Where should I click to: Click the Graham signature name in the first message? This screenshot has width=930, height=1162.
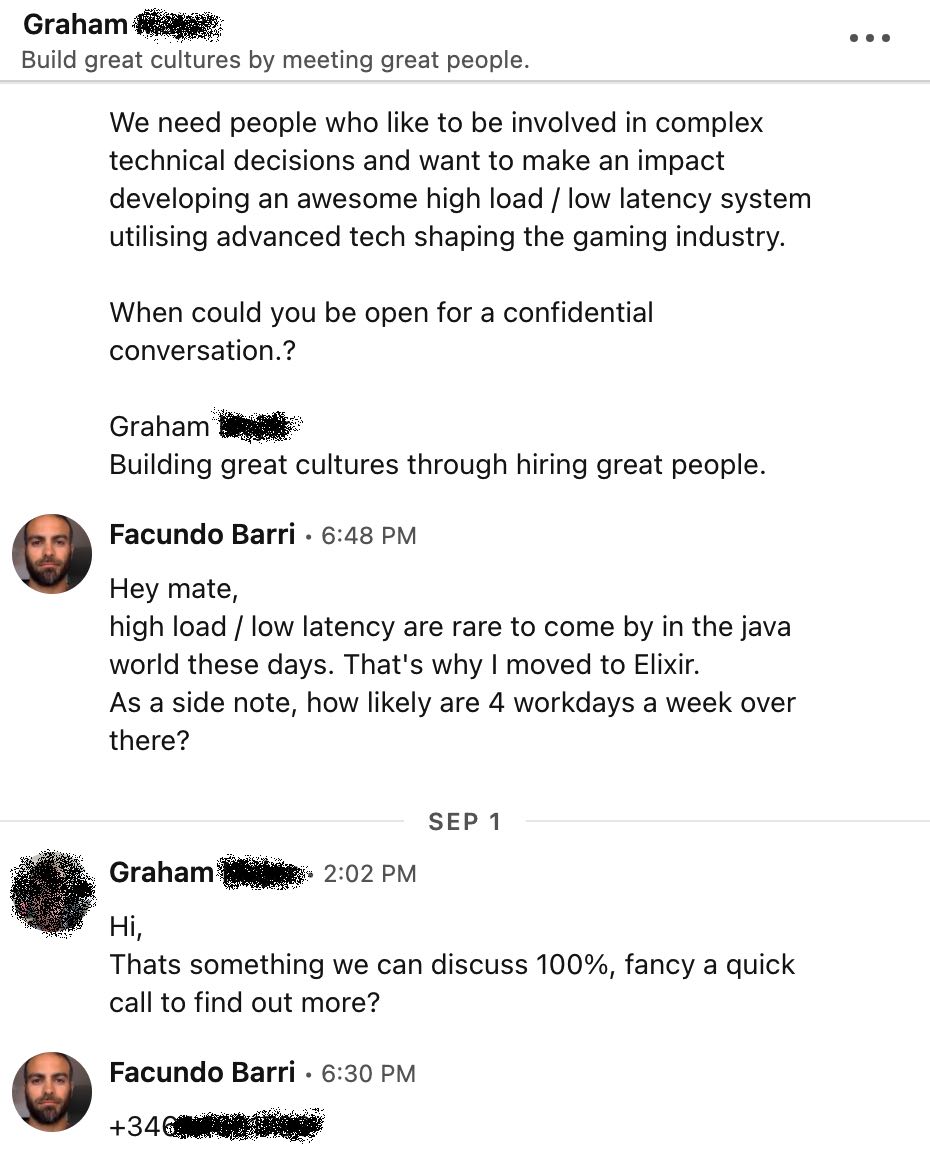pos(159,427)
